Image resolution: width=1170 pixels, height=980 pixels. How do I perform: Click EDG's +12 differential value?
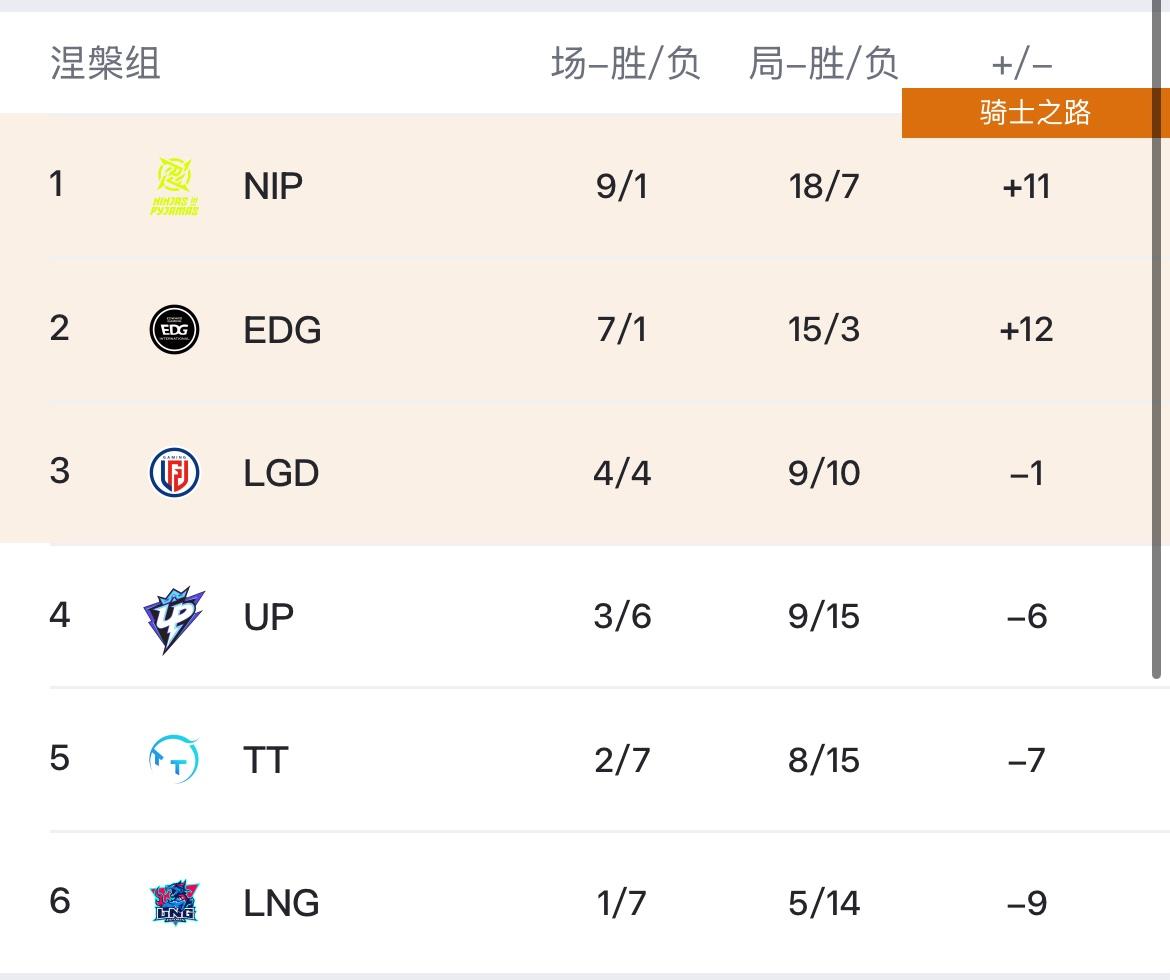click(1027, 330)
